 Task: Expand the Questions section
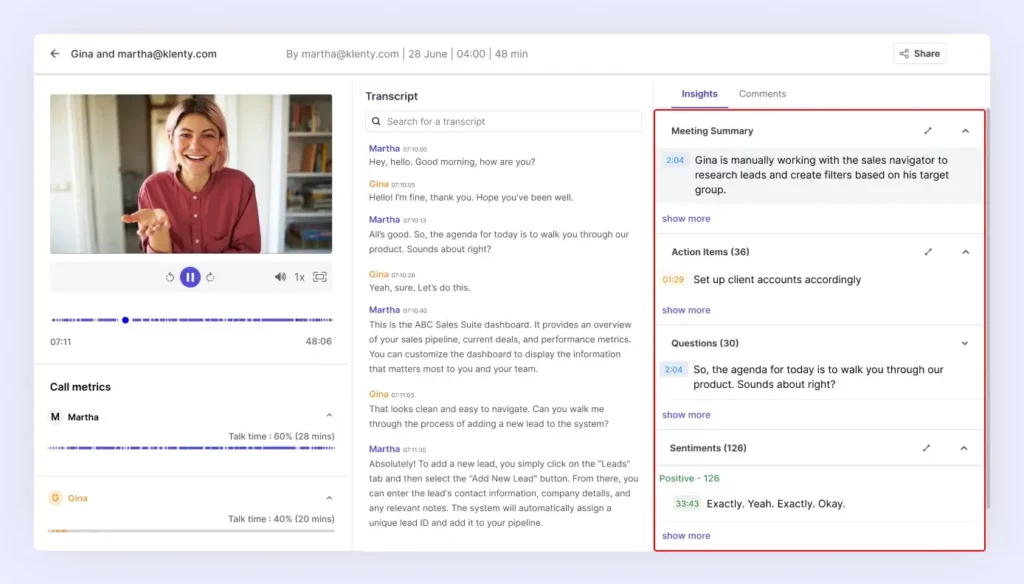[x=965, y=342]
